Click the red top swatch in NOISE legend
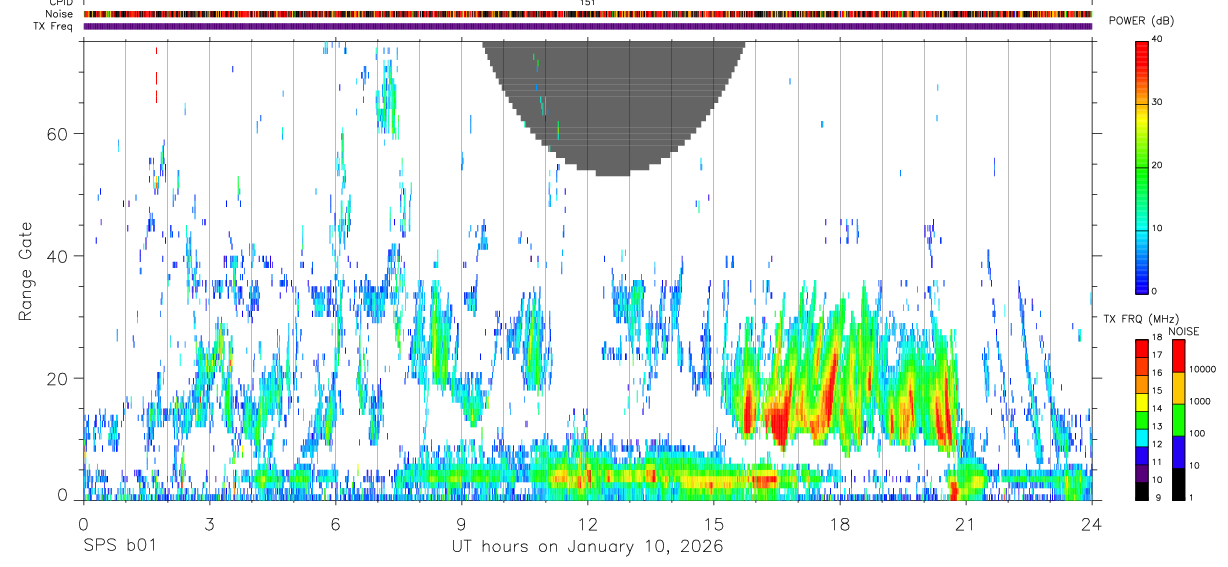Viewport: 1228px width, 567px height. pos(1179,356)
